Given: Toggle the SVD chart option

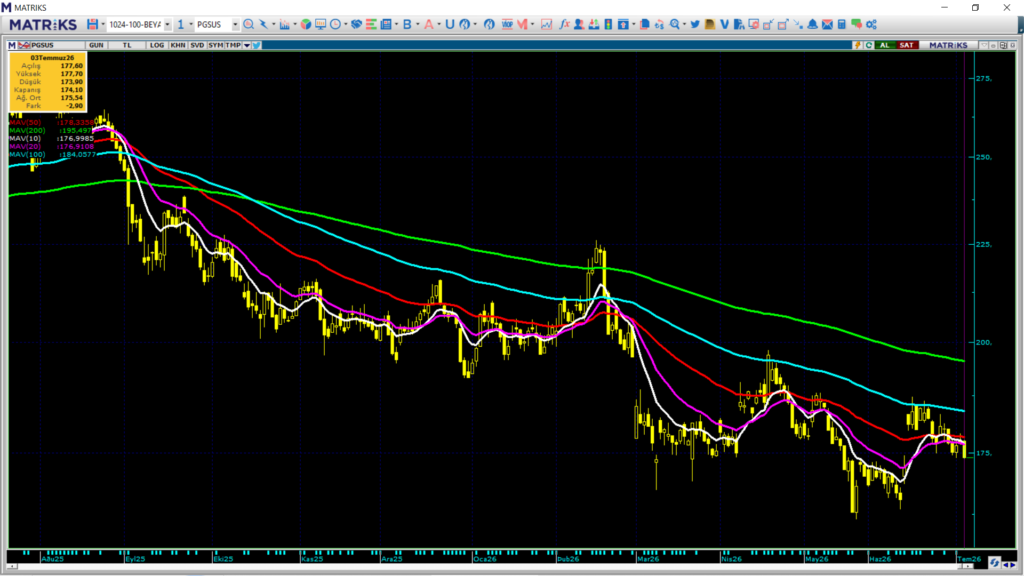Looking at the screenshot, I should [x=197, y=45].
